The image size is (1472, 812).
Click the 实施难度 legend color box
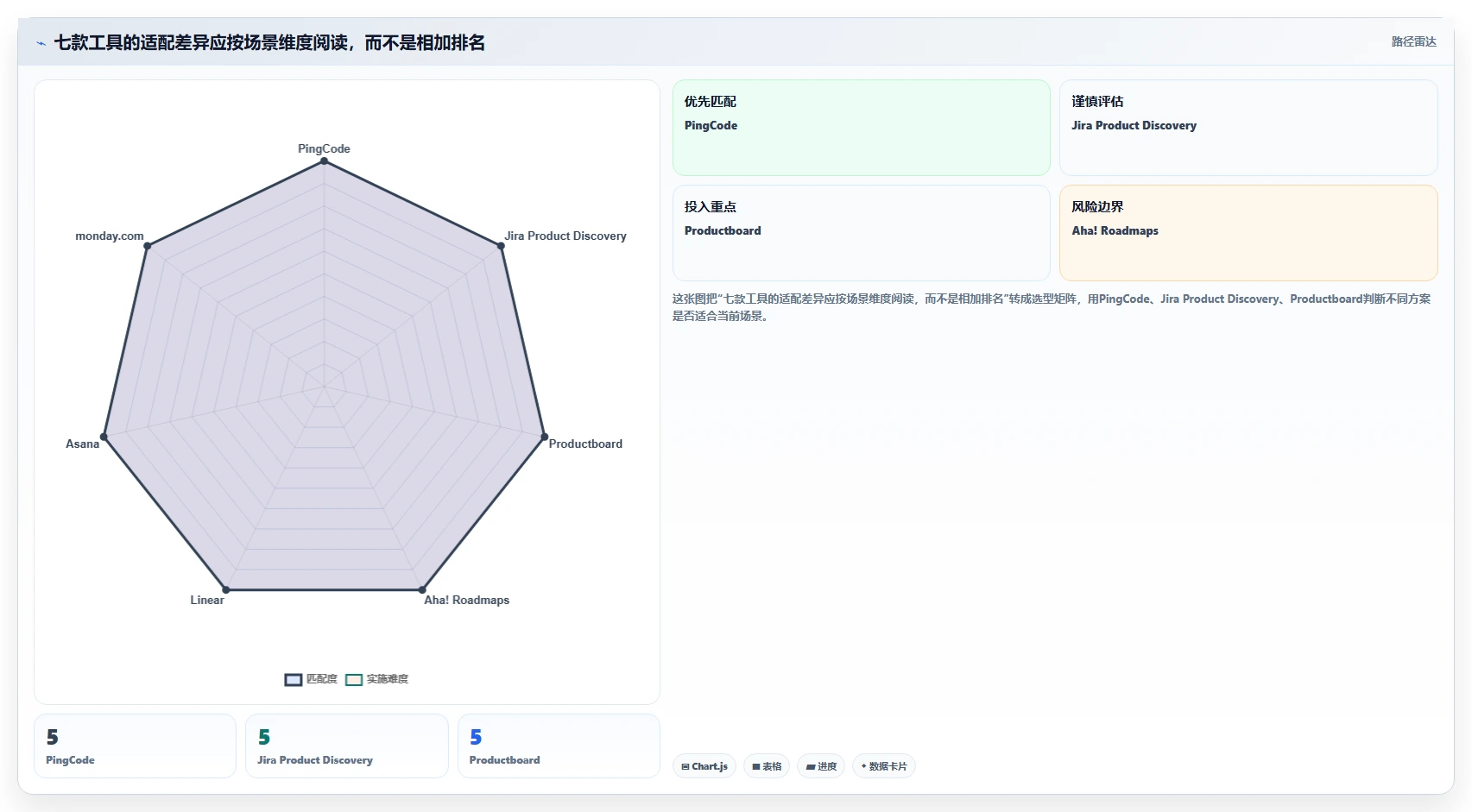click(354, 680)
